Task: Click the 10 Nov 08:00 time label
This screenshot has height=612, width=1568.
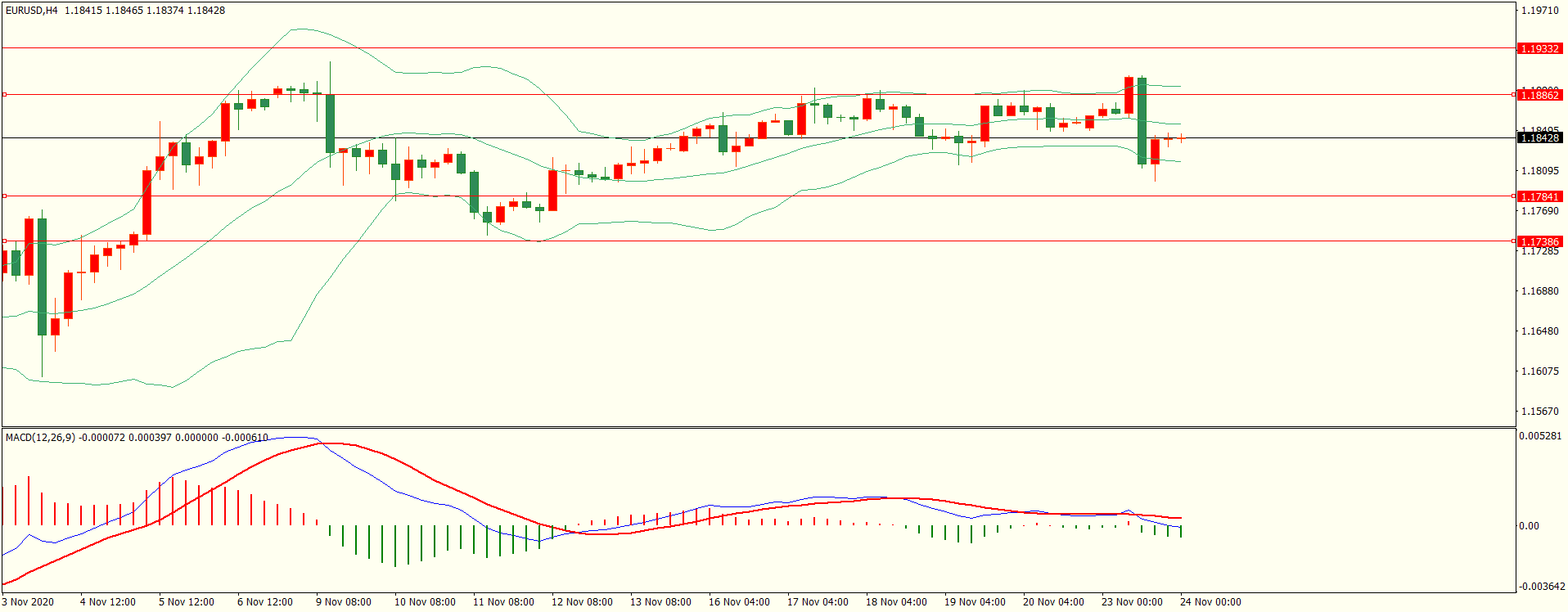Action: [425, 602]
